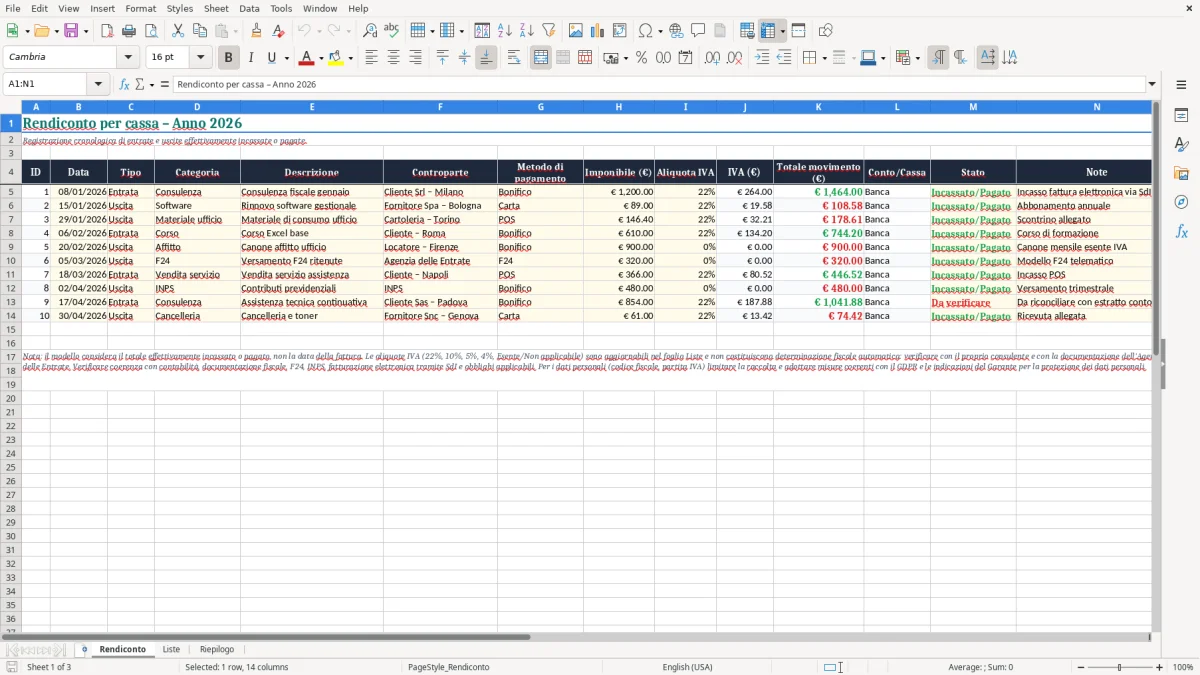The image size is (1200, 675).
Task: Open the font size dropdown
Action: click(x=200, y=58)
